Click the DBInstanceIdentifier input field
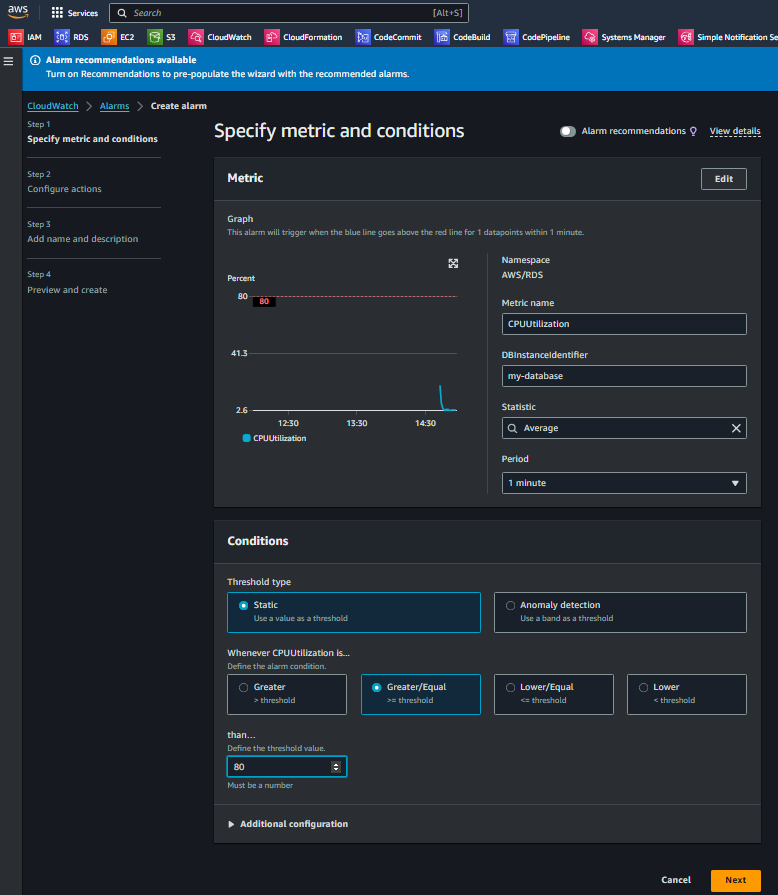 pyautogui.click(x=624, y=376)
